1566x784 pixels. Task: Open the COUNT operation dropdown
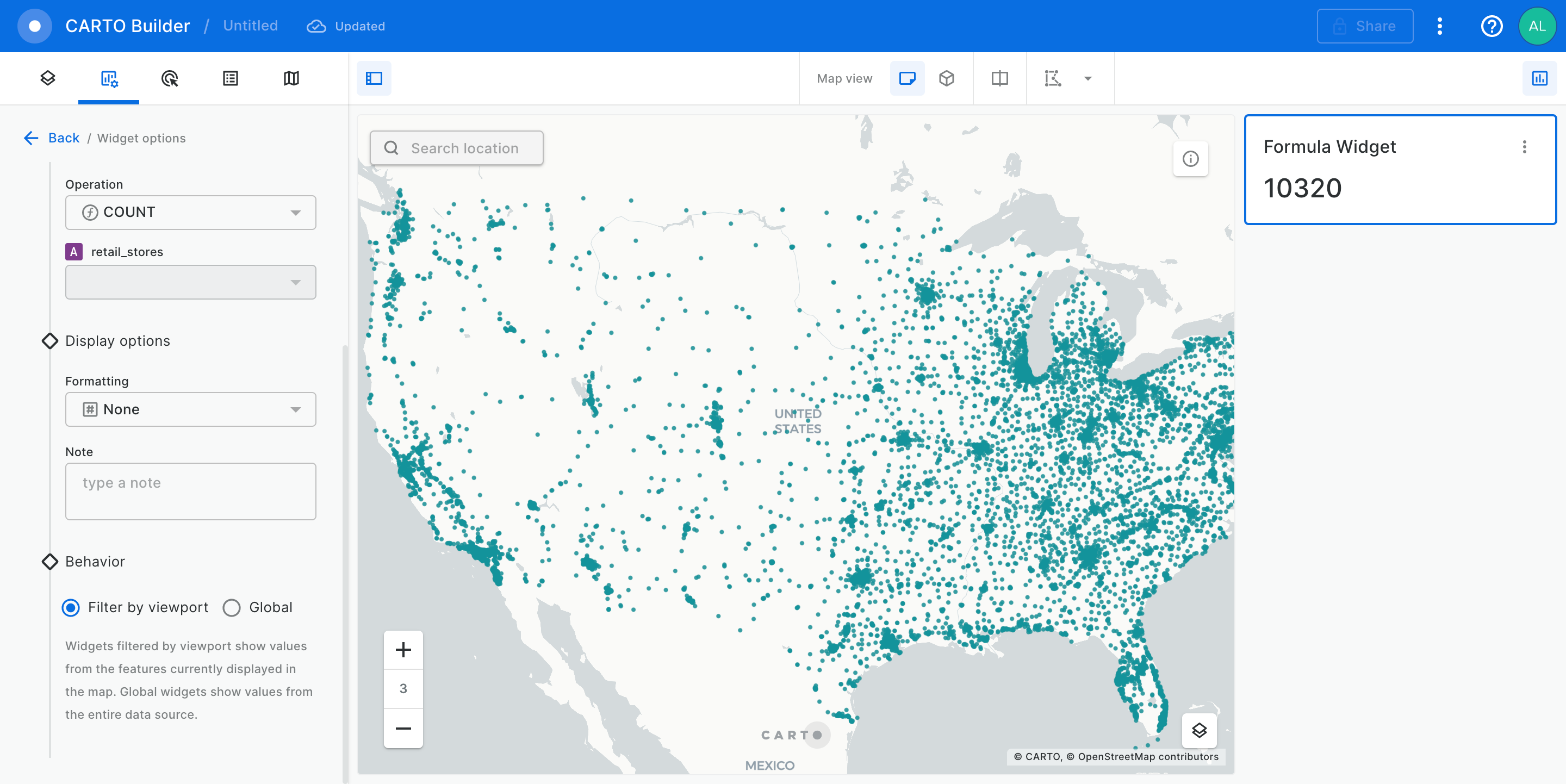pyautogui.click(x=190, y=212)
